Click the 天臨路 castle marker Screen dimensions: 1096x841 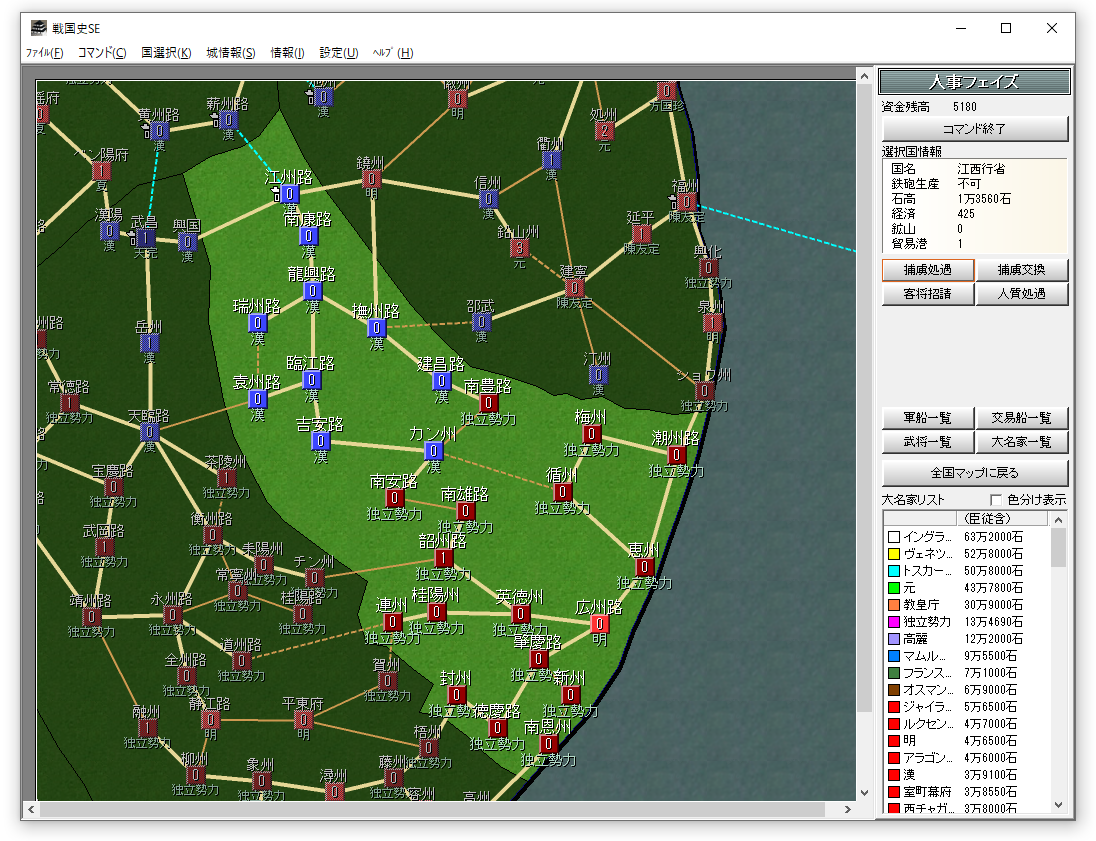(x=149, y=432)
